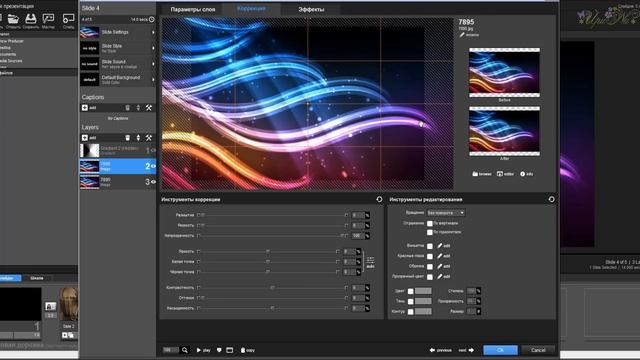Enable the flip horizontal checkbox
Screen dimensions: 640x360
(430, 233)
